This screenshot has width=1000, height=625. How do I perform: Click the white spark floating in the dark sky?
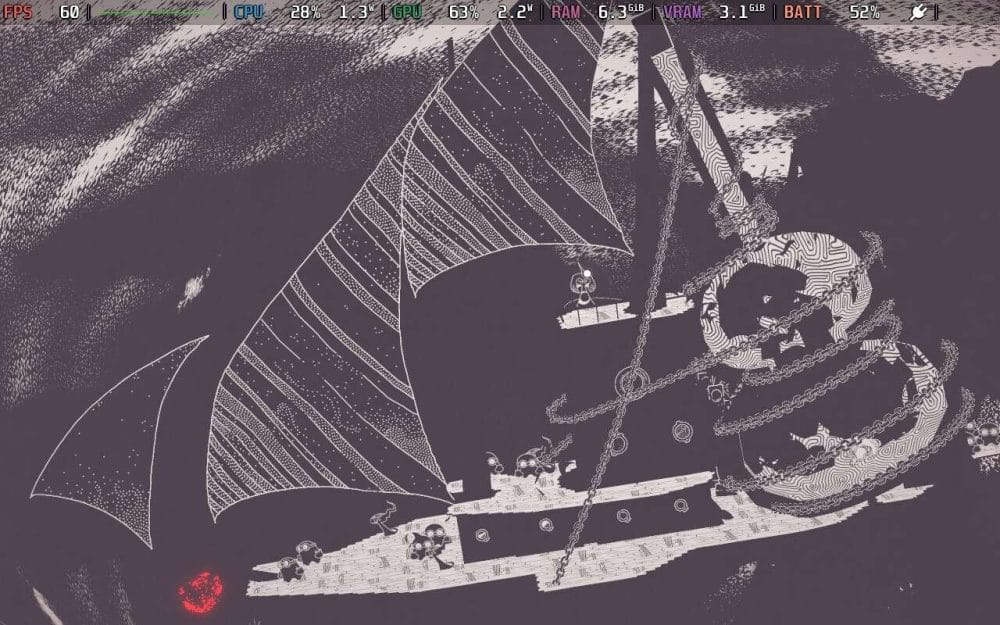pos(191,289)
